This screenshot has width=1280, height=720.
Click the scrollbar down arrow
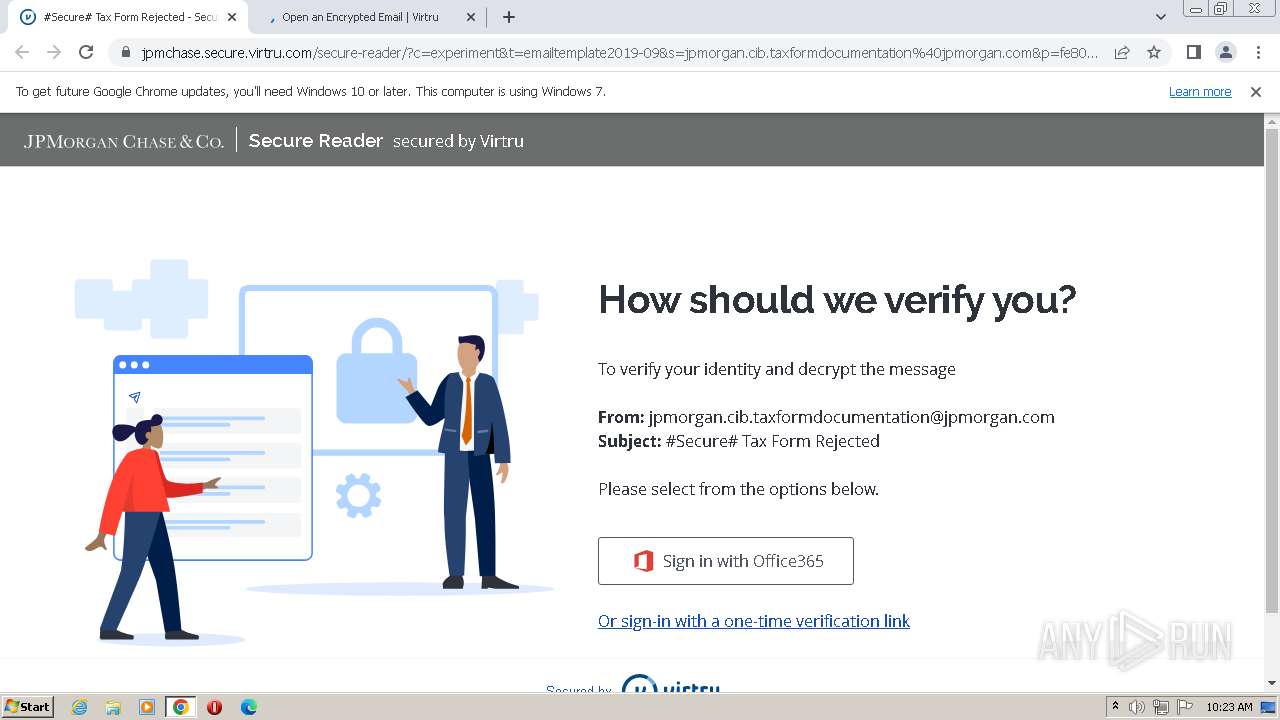pos(1272,683)
